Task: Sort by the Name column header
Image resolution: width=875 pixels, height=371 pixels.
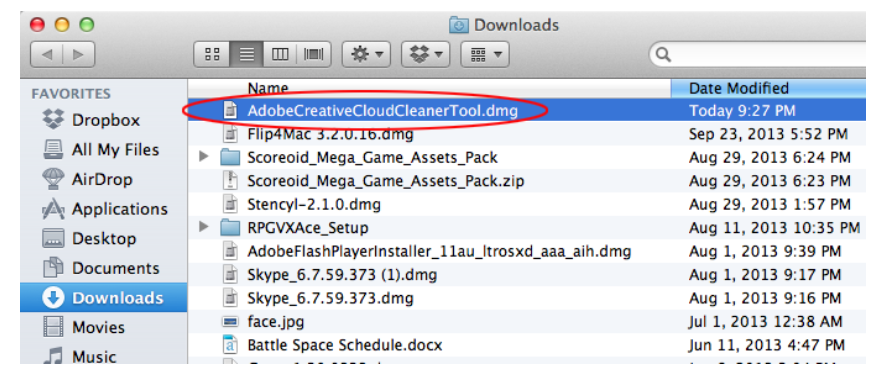Action: [430, 88]
